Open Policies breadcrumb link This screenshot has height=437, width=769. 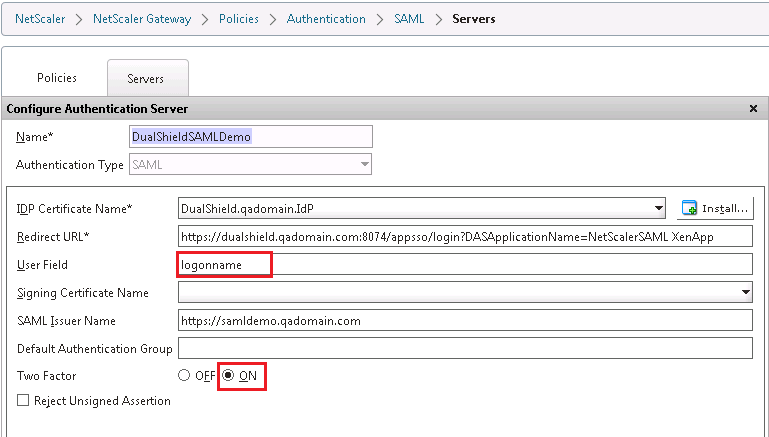tap(239, 19)
